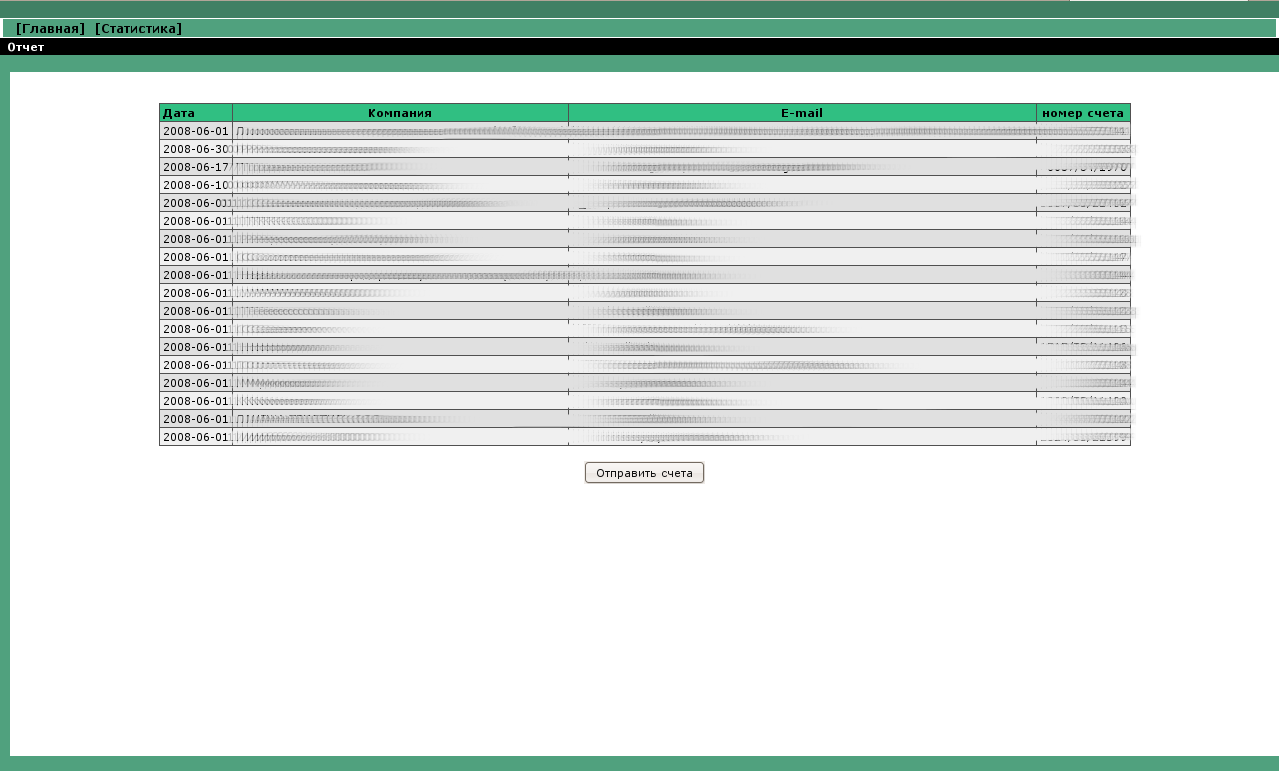Viewport: 1279px width, 771px height.
Task: Open the Главная link
Action: pos(50,29)
